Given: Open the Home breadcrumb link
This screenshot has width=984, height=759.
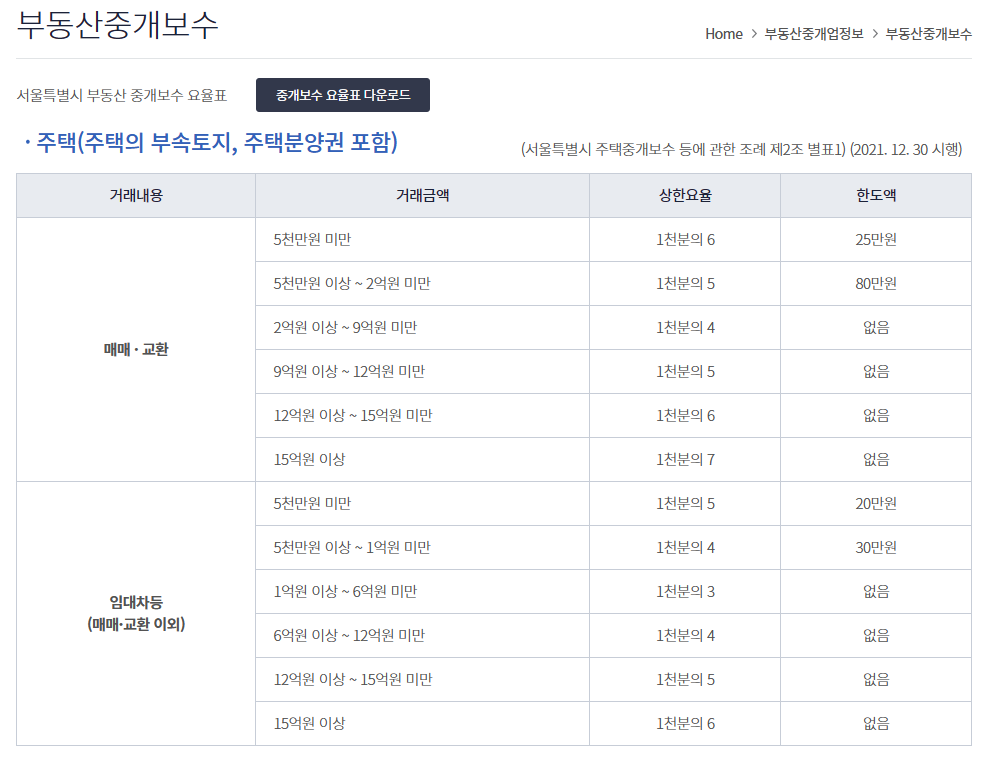Looking at the screenshot, I should coord(724,34).
